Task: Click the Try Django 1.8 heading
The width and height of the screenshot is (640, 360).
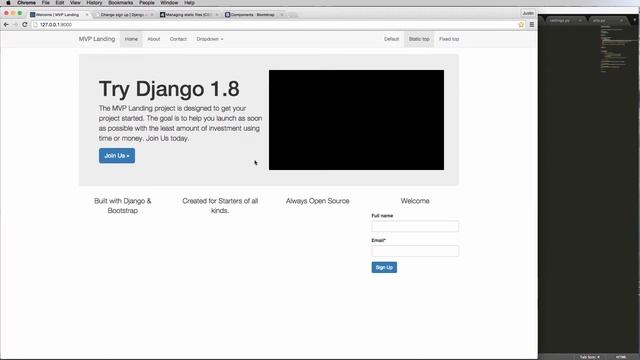Action: click(x=169, y=89)
